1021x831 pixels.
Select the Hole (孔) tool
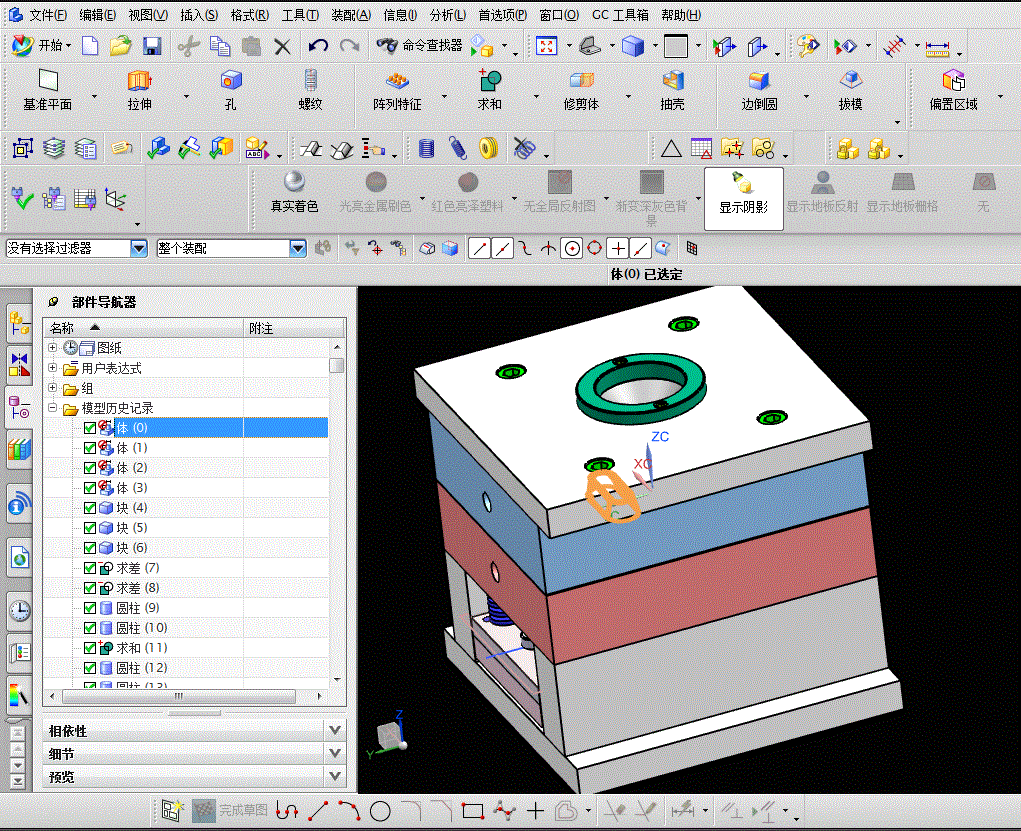pyautogui.click(x=231, y=91)
